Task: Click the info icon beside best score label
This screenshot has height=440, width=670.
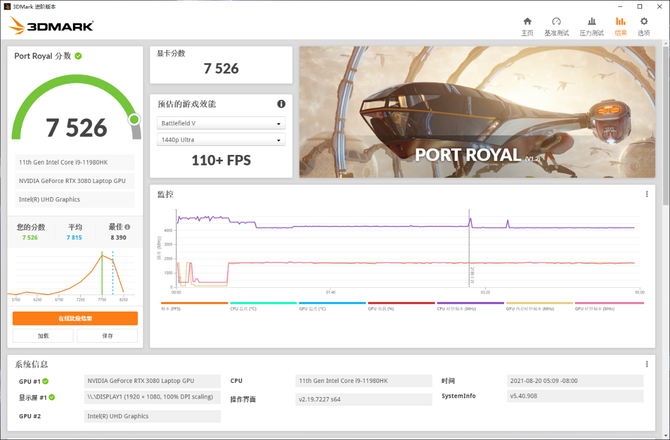Action: 127,227
